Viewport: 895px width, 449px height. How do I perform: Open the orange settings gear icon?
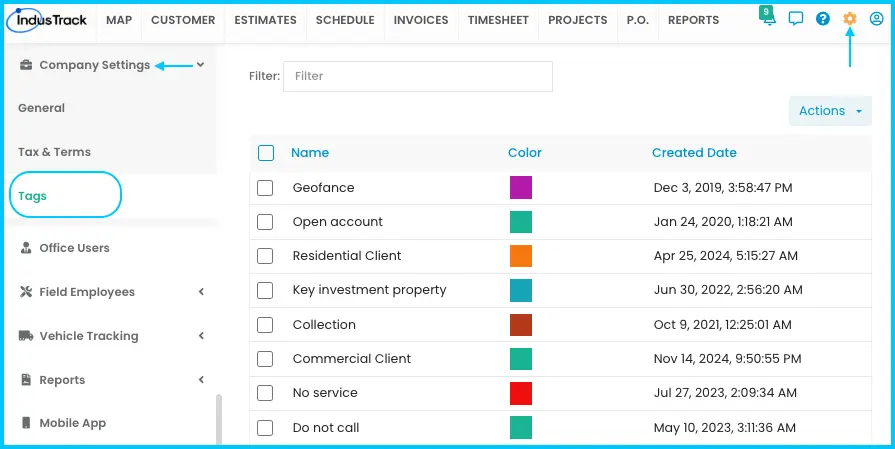850,19
